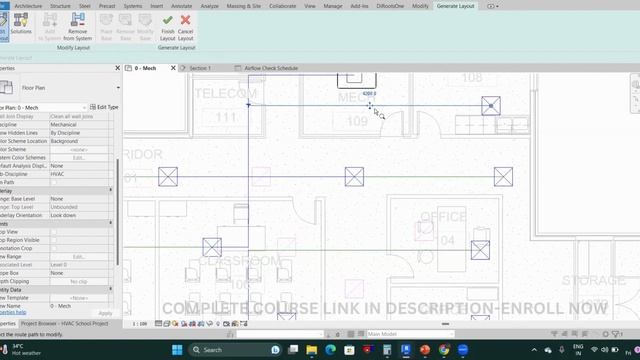
Task: Open Bing chat icon in search box
Action: [276, 350]
